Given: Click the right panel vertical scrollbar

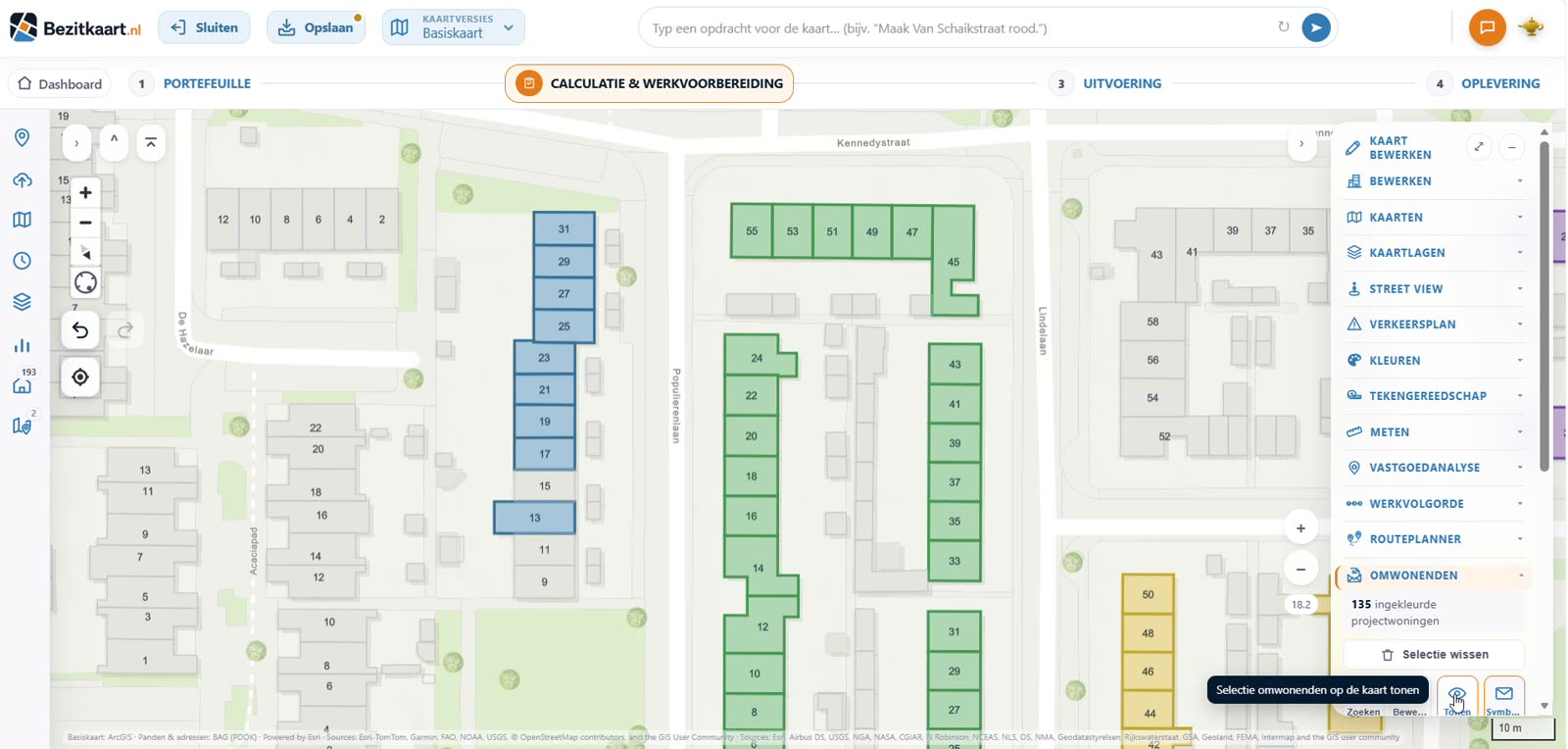Looking at the screenshot, I should click(1544, 306).
